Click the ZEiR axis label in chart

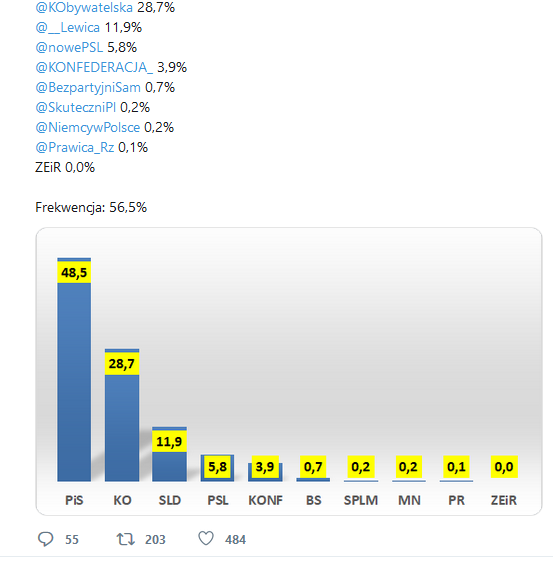coord(504,500)
